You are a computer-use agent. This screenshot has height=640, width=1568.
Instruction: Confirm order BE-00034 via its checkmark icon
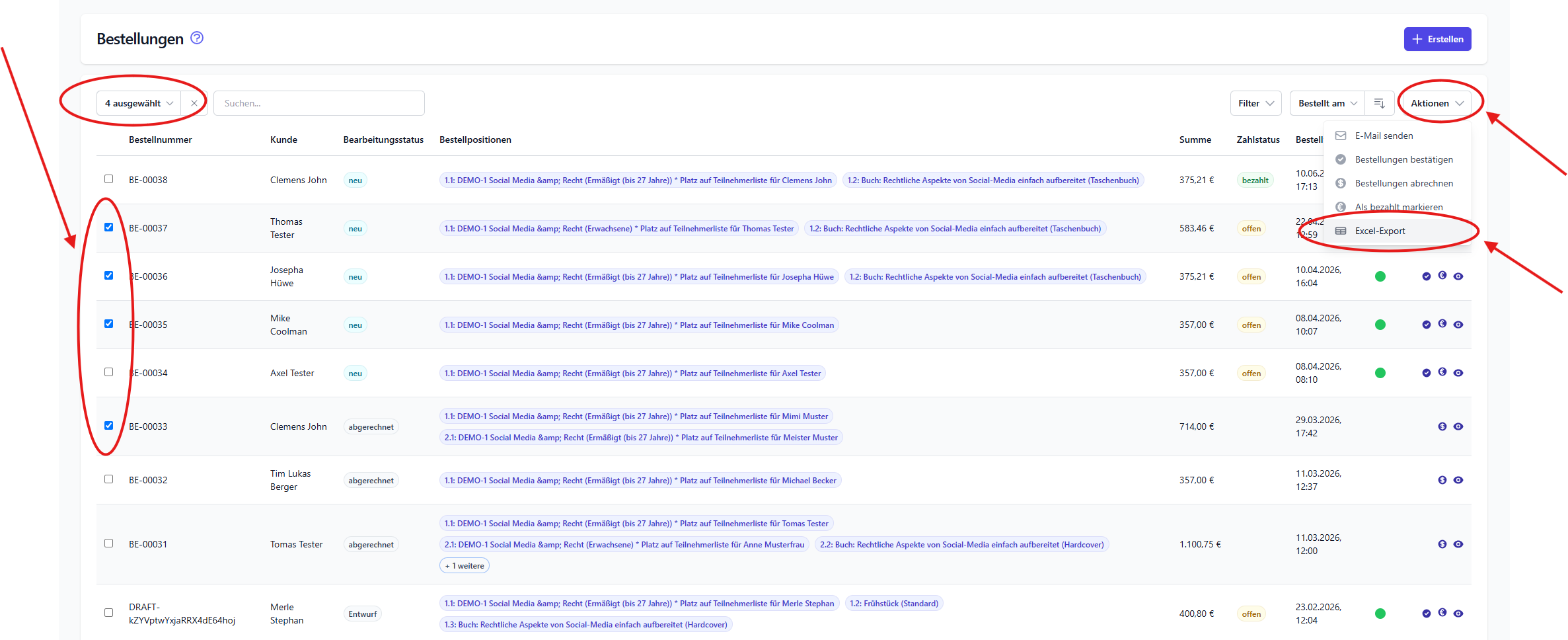click(x=1427, y=373)
